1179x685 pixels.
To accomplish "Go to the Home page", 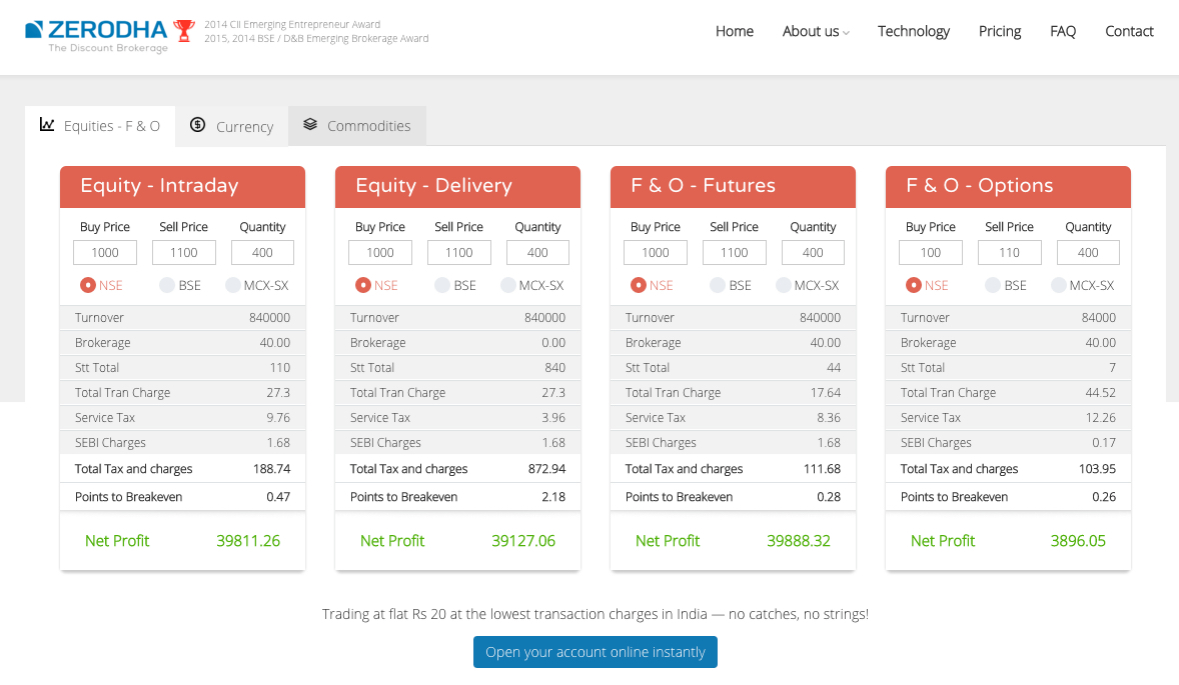I will pyautogui.click(x=734, y=31).
